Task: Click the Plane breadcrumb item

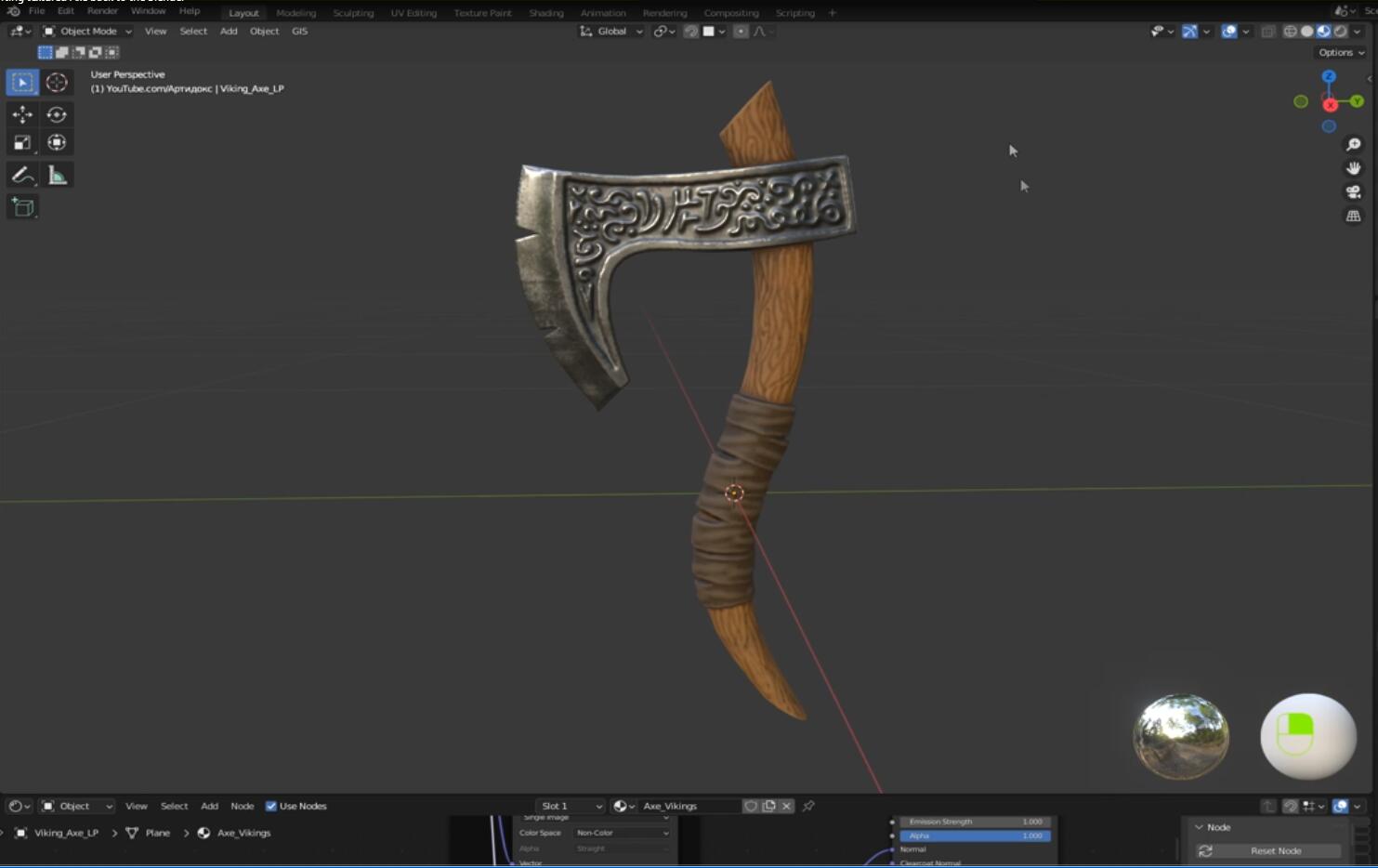Action: click(x=149, y=833)
